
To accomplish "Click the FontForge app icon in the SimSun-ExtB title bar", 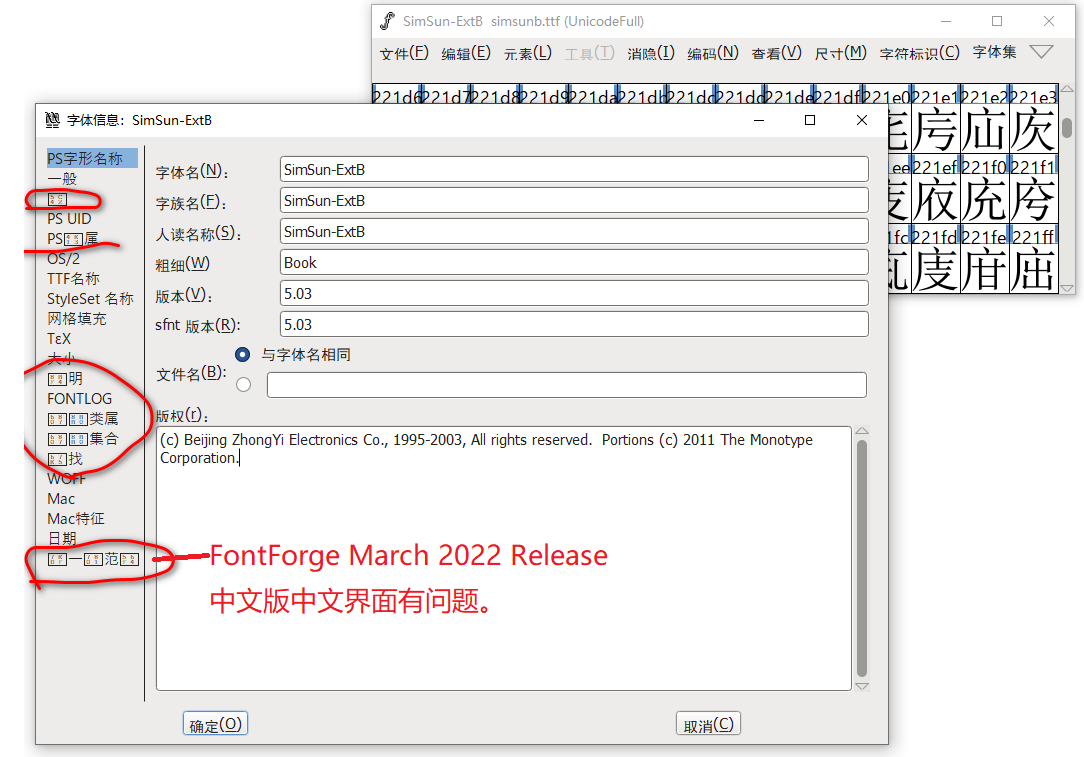I will 388,20.
